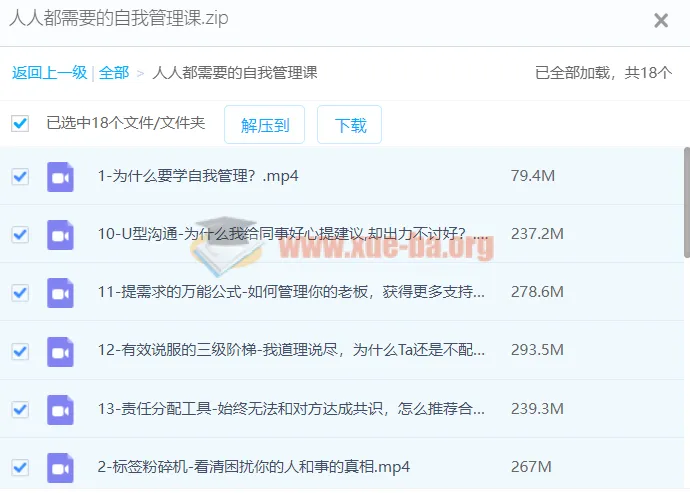Click video icon for 2-标签粉碎机 file
The image size is (690, 493).
pyautogui.click(x=60, y=468)
